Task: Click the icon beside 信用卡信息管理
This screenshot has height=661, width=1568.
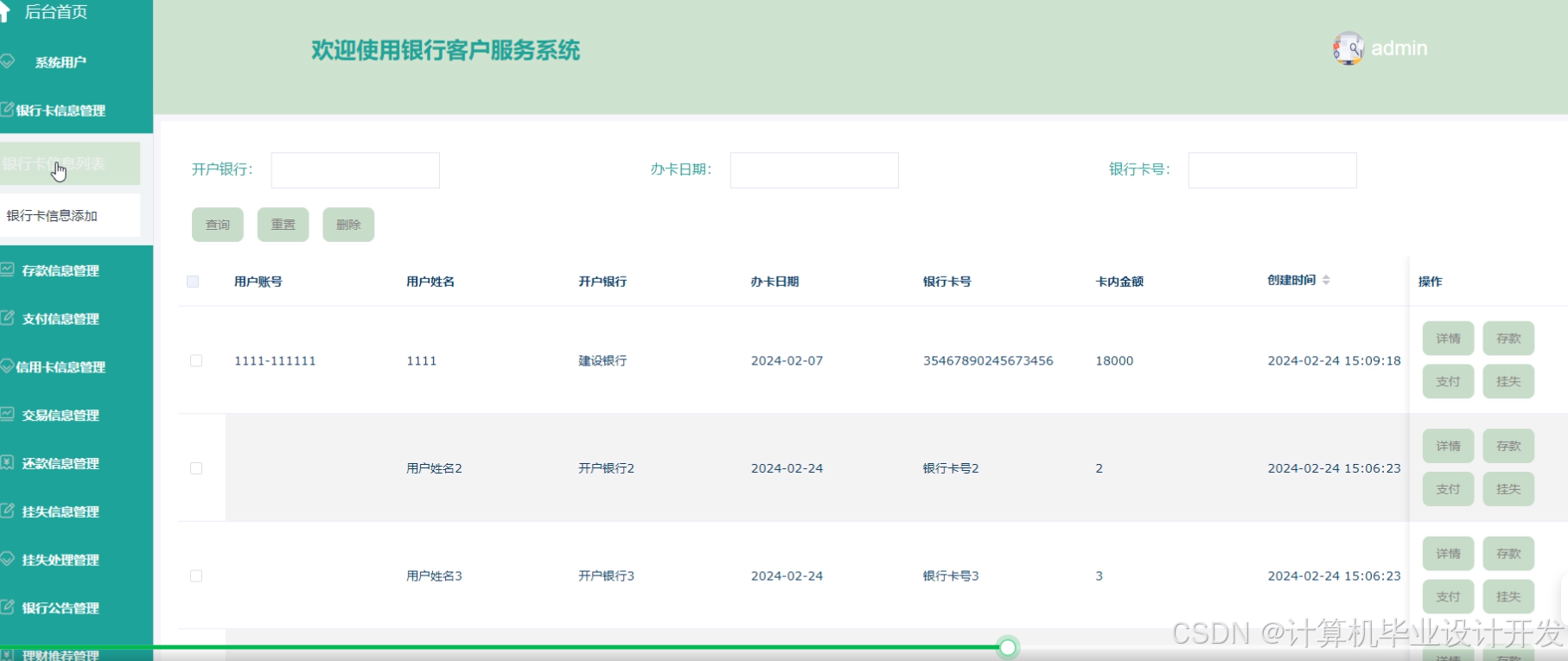Action: point(7,366)
